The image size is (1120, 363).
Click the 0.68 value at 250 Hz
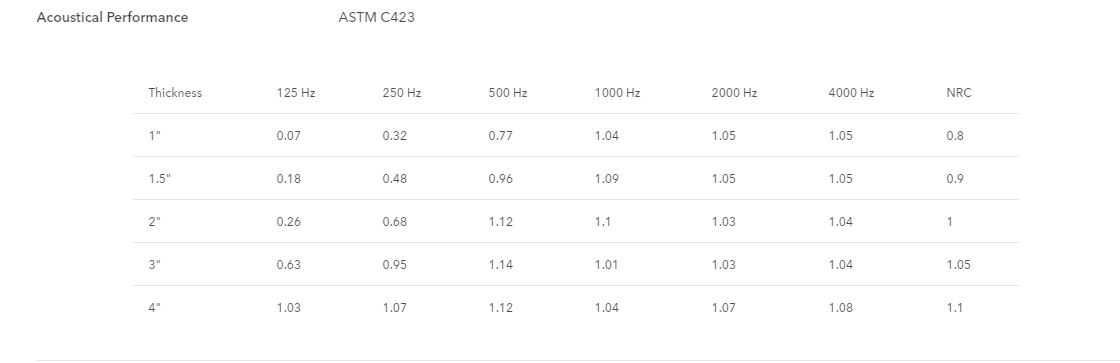(x=395, y=222)
